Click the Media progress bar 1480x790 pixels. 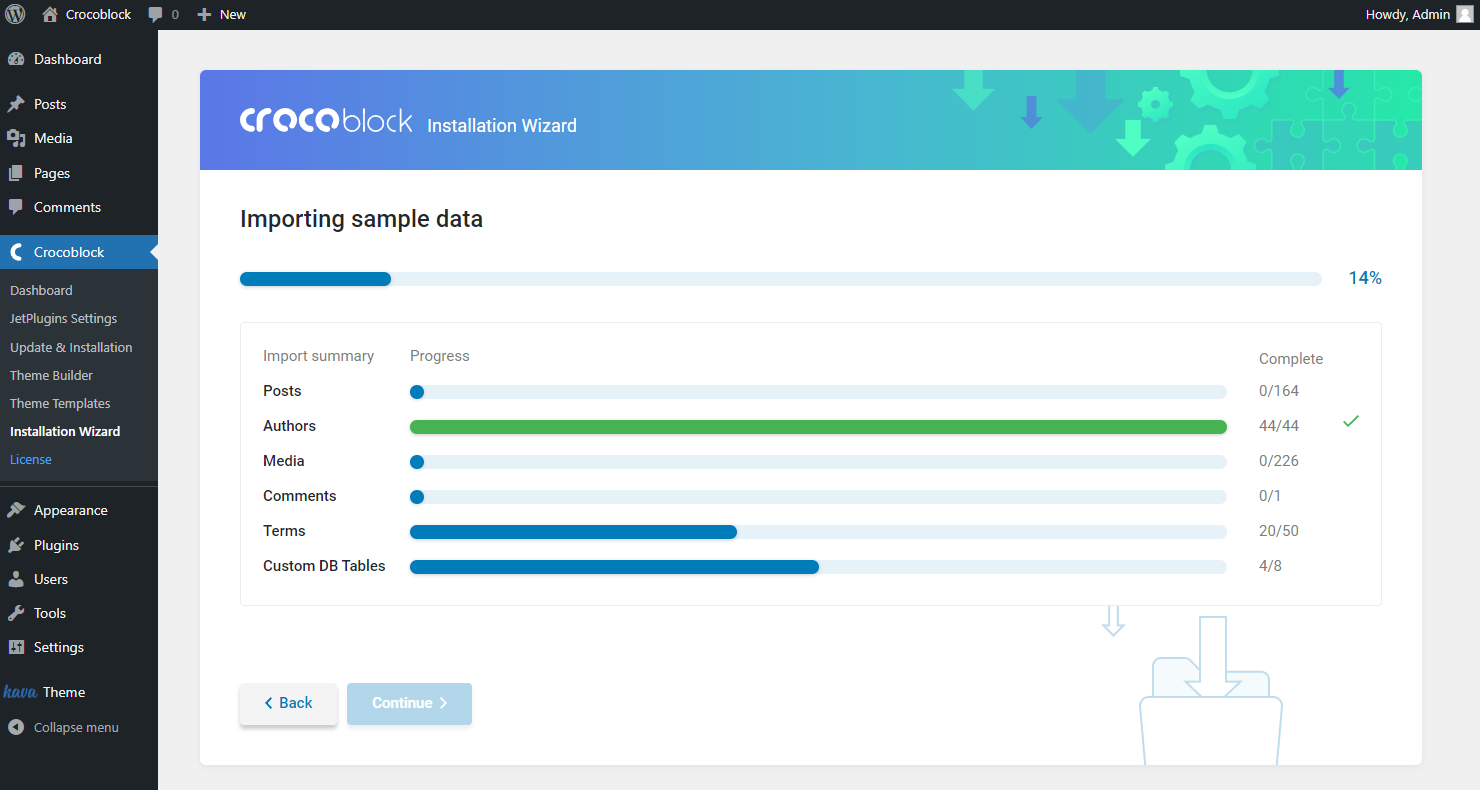818,462
